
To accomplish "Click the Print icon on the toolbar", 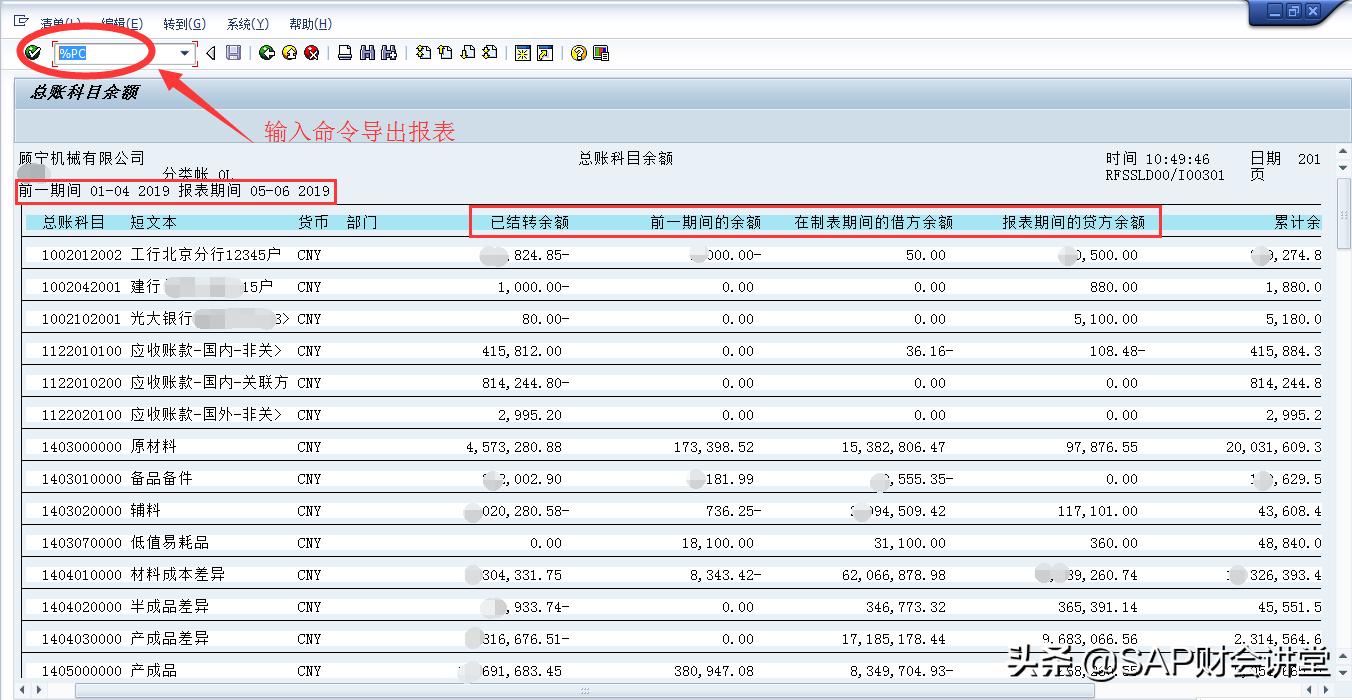I will point(344,53).
